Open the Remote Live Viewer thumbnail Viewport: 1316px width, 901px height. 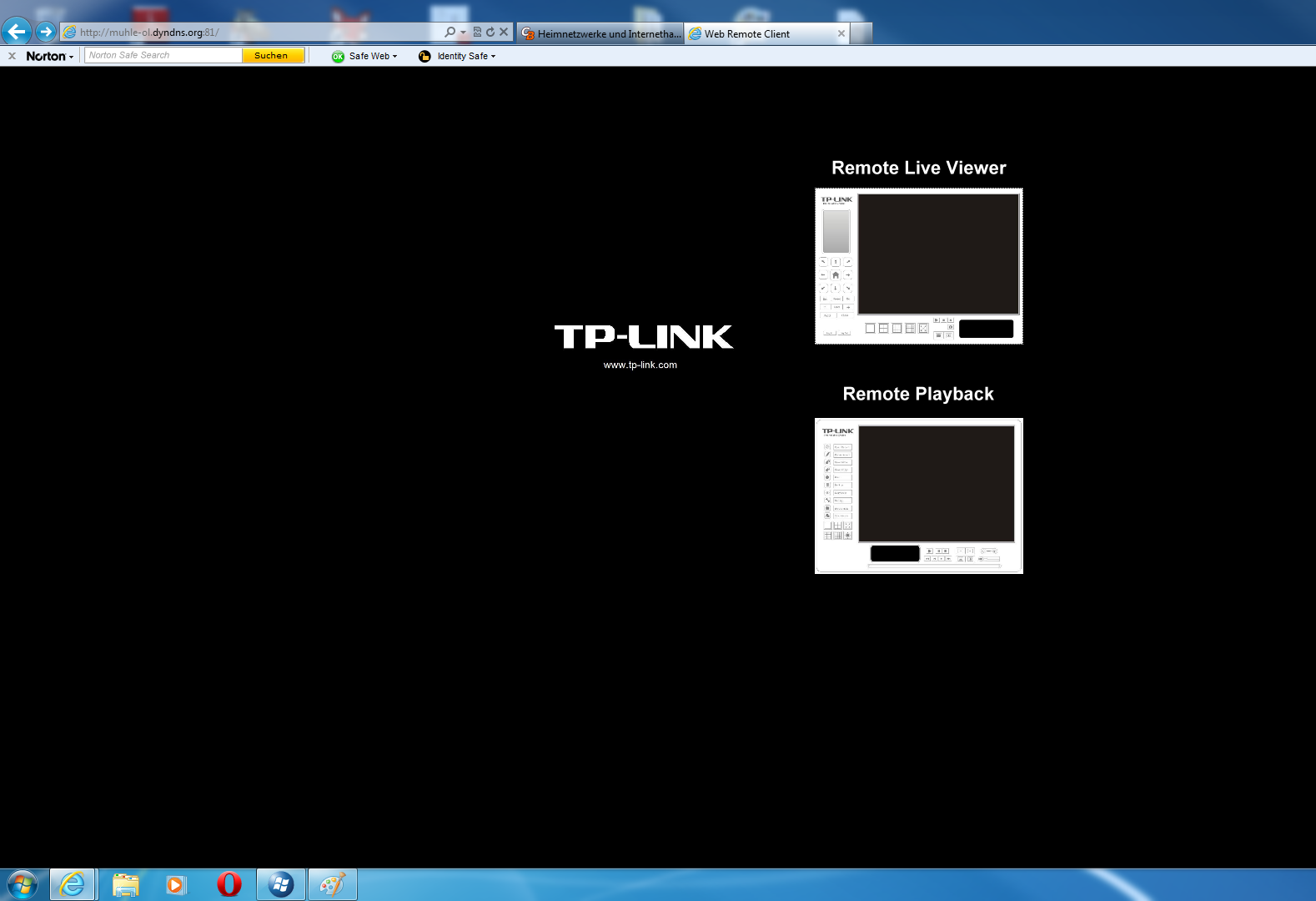[x=919, y=266]
